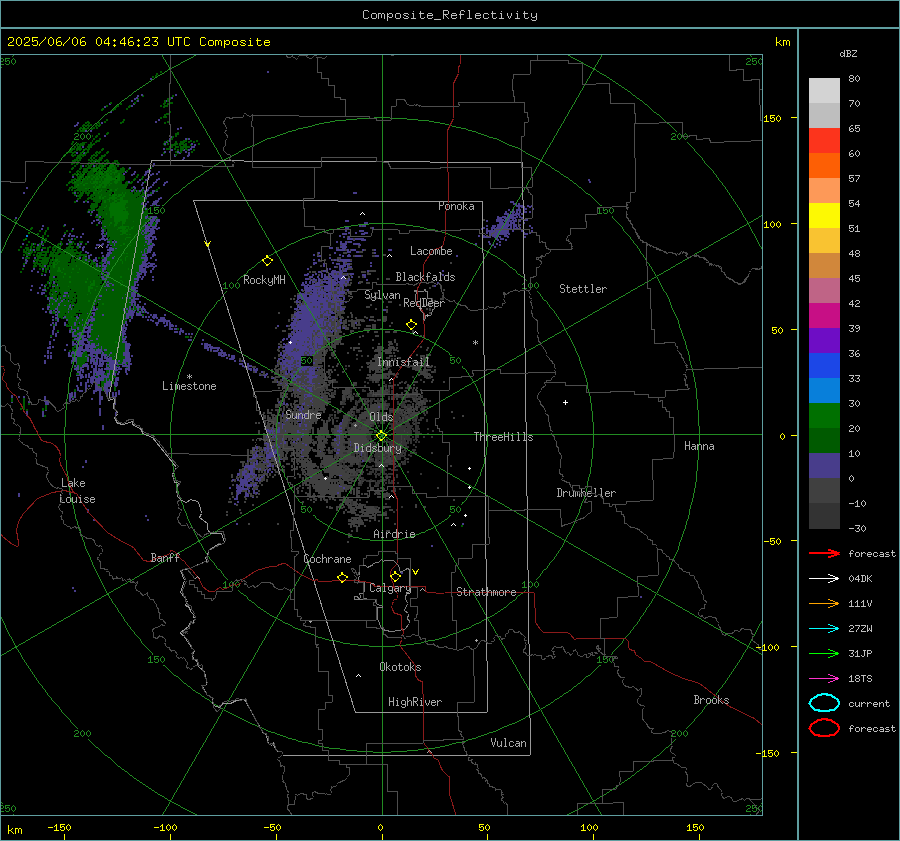Click the purple legend swatch below 39 dBZ
Image resolution: width=900 pixels, height=841 pixels.
824,340
